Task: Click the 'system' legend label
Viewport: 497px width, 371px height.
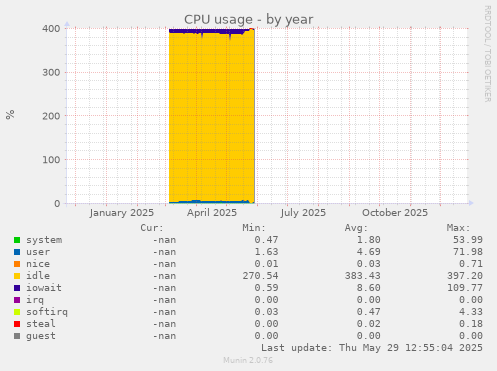Action: (x=44, y=240)
